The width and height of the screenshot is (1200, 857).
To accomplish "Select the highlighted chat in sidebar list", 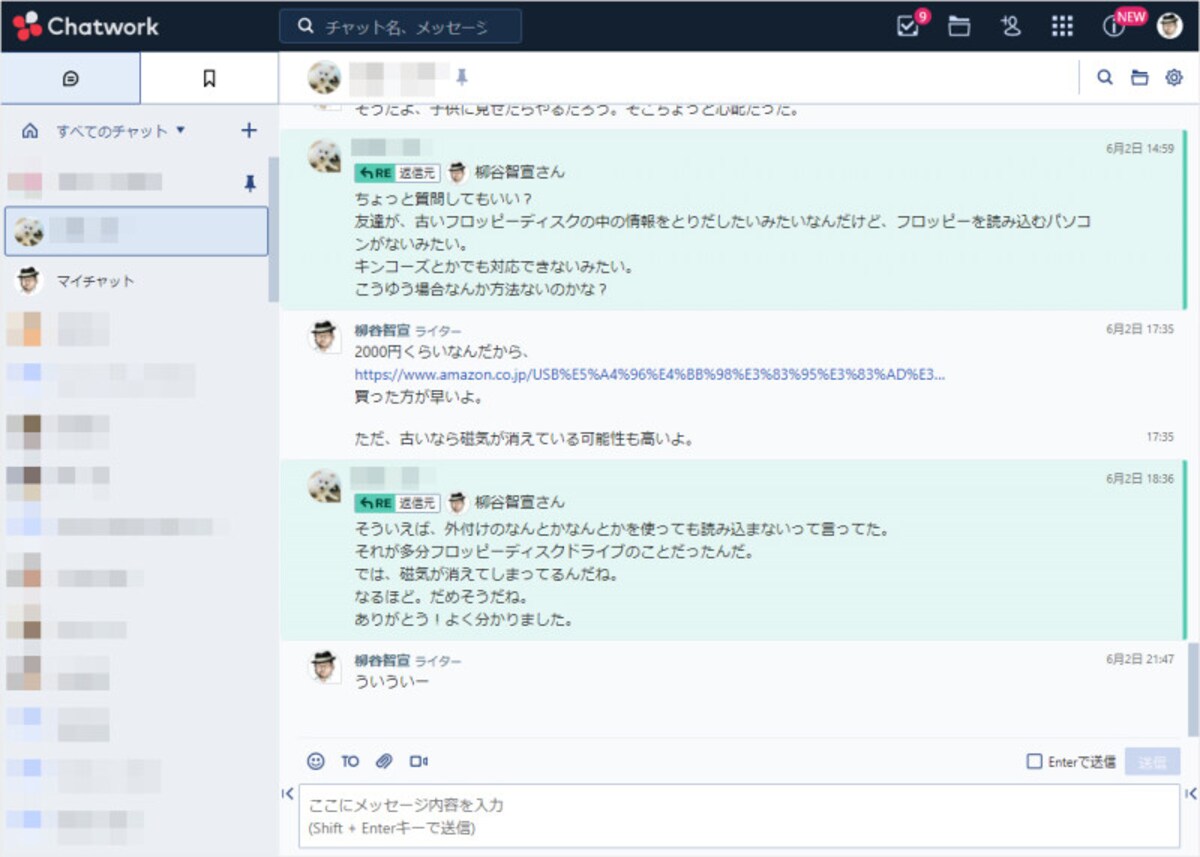I will [136, 231].
